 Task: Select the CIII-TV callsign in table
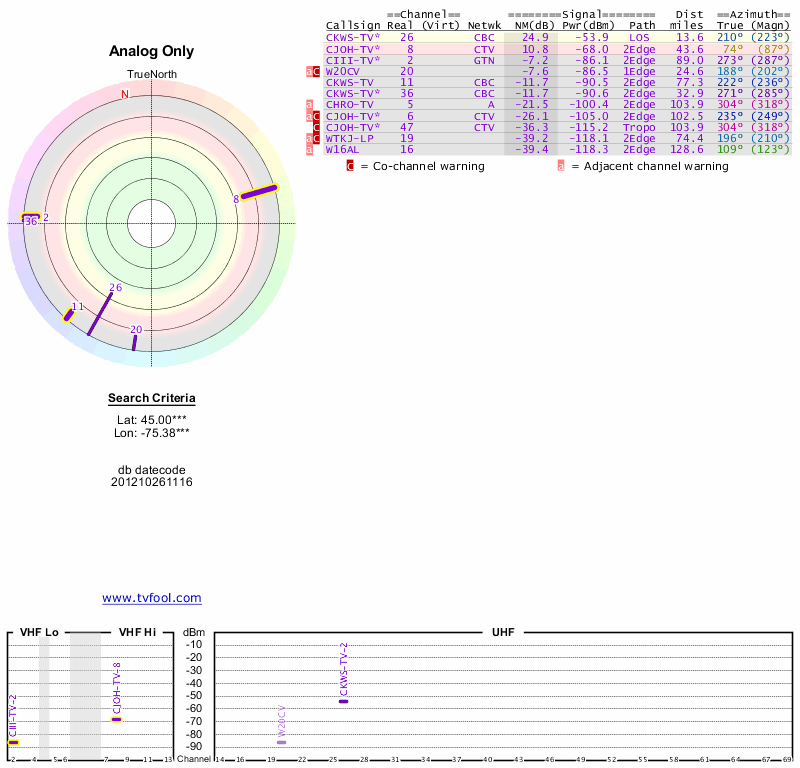[x=352, y=60]
